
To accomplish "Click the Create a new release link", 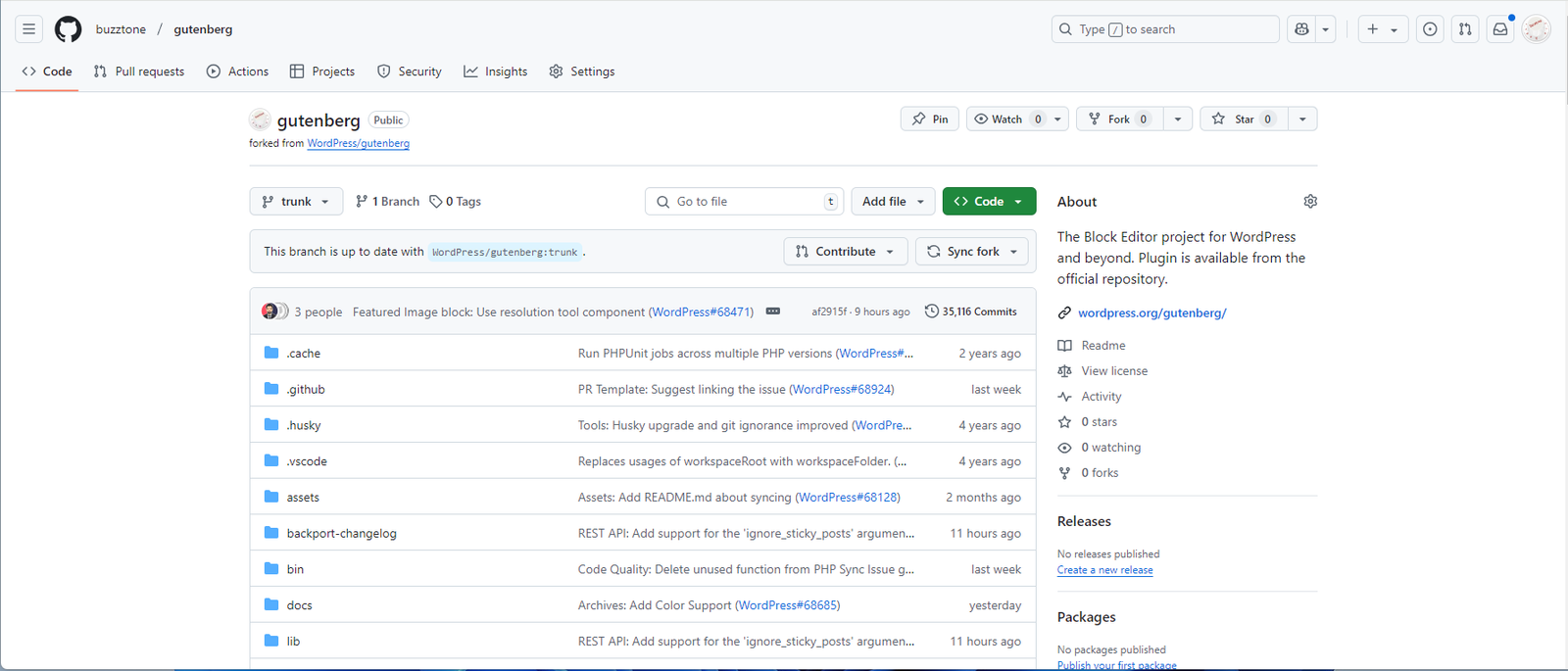I will (x=1104, y=570).
